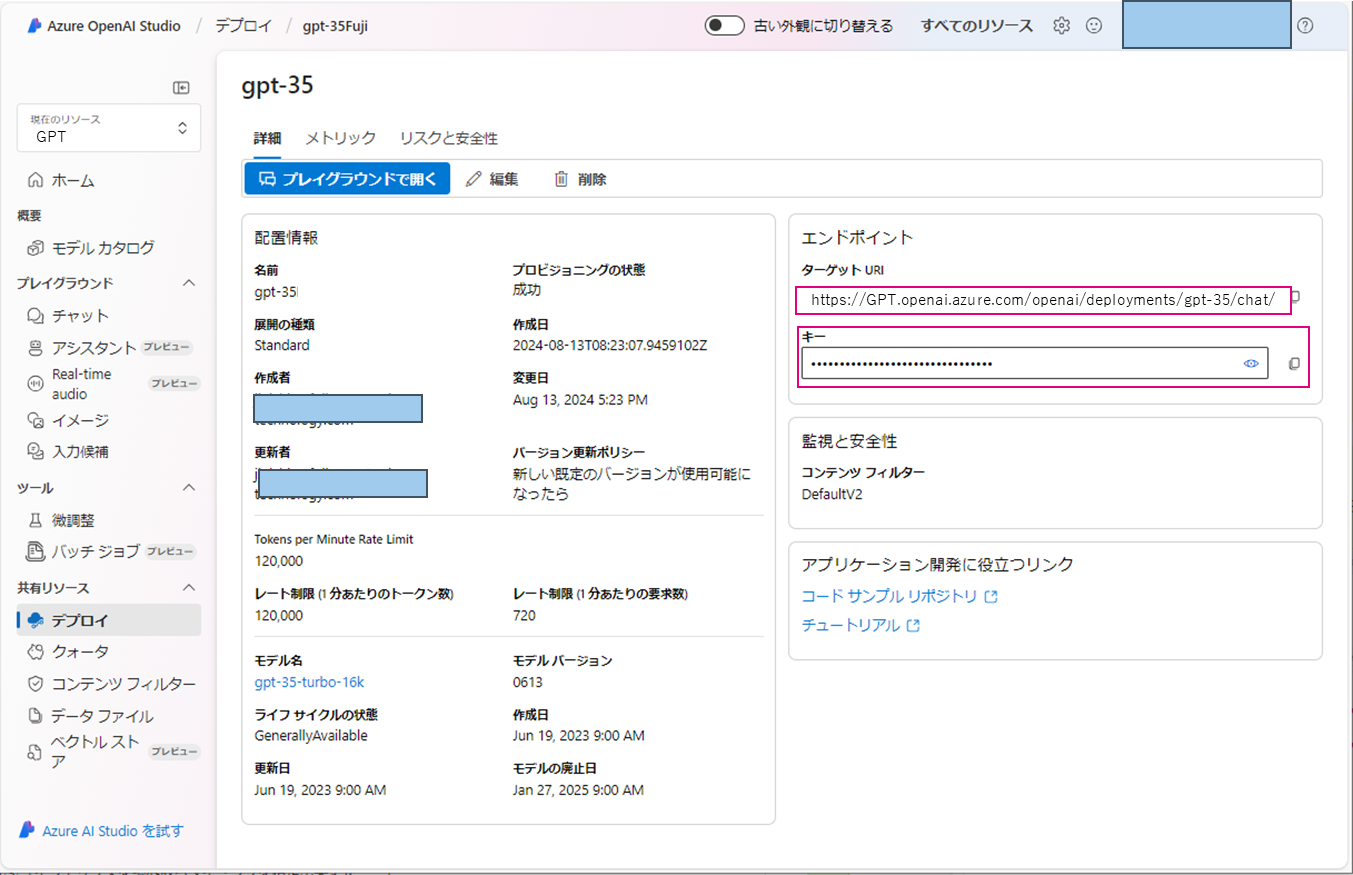Screen dimensions: 1353x875
Task: Switch to the 詳細 tab
Action: coord(267,138)
